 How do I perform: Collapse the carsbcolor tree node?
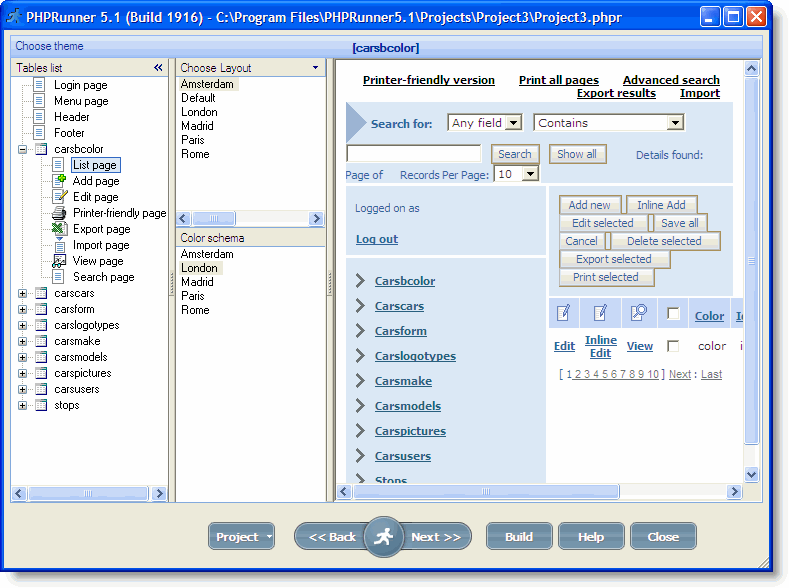tap(22, 149)
